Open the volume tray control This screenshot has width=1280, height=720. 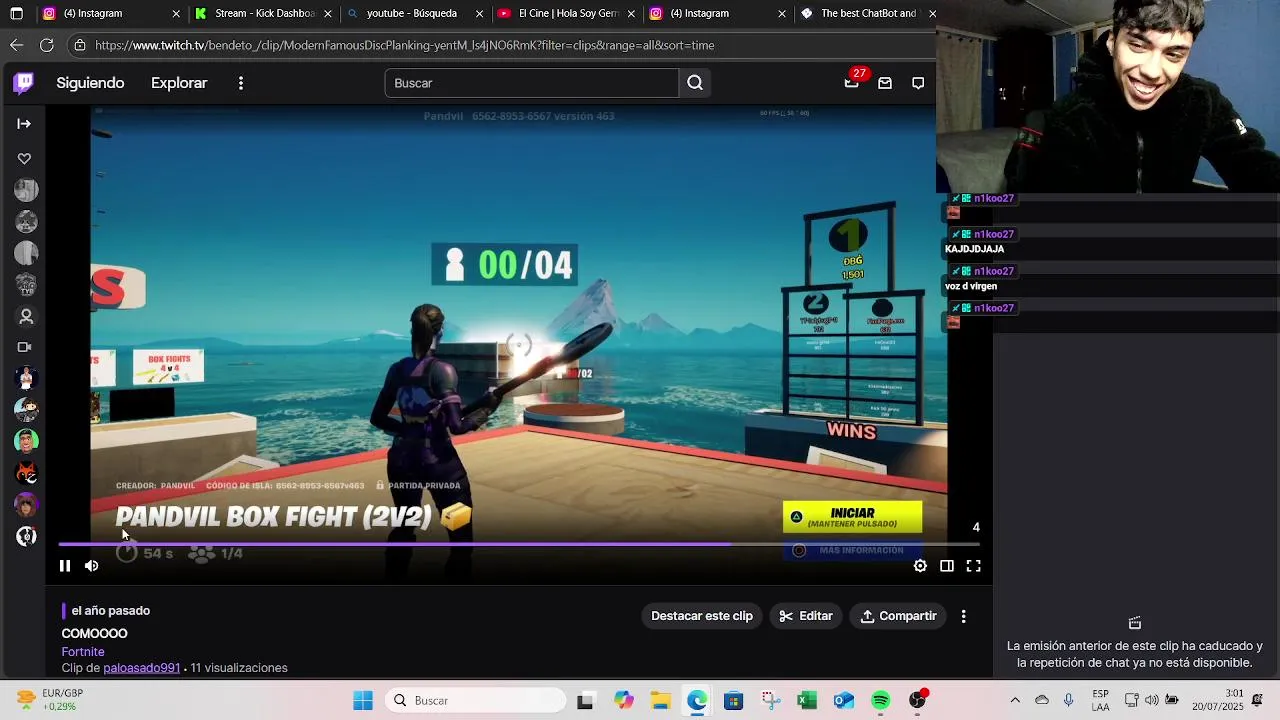1152,701
